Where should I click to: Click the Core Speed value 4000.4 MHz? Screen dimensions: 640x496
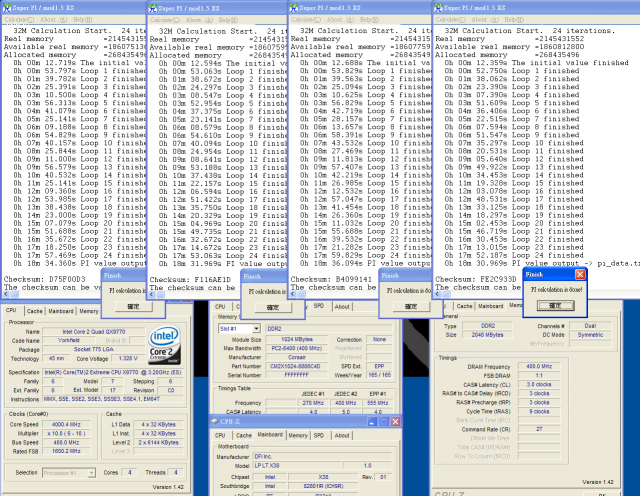pyautogui.click(x=66, y=425)
